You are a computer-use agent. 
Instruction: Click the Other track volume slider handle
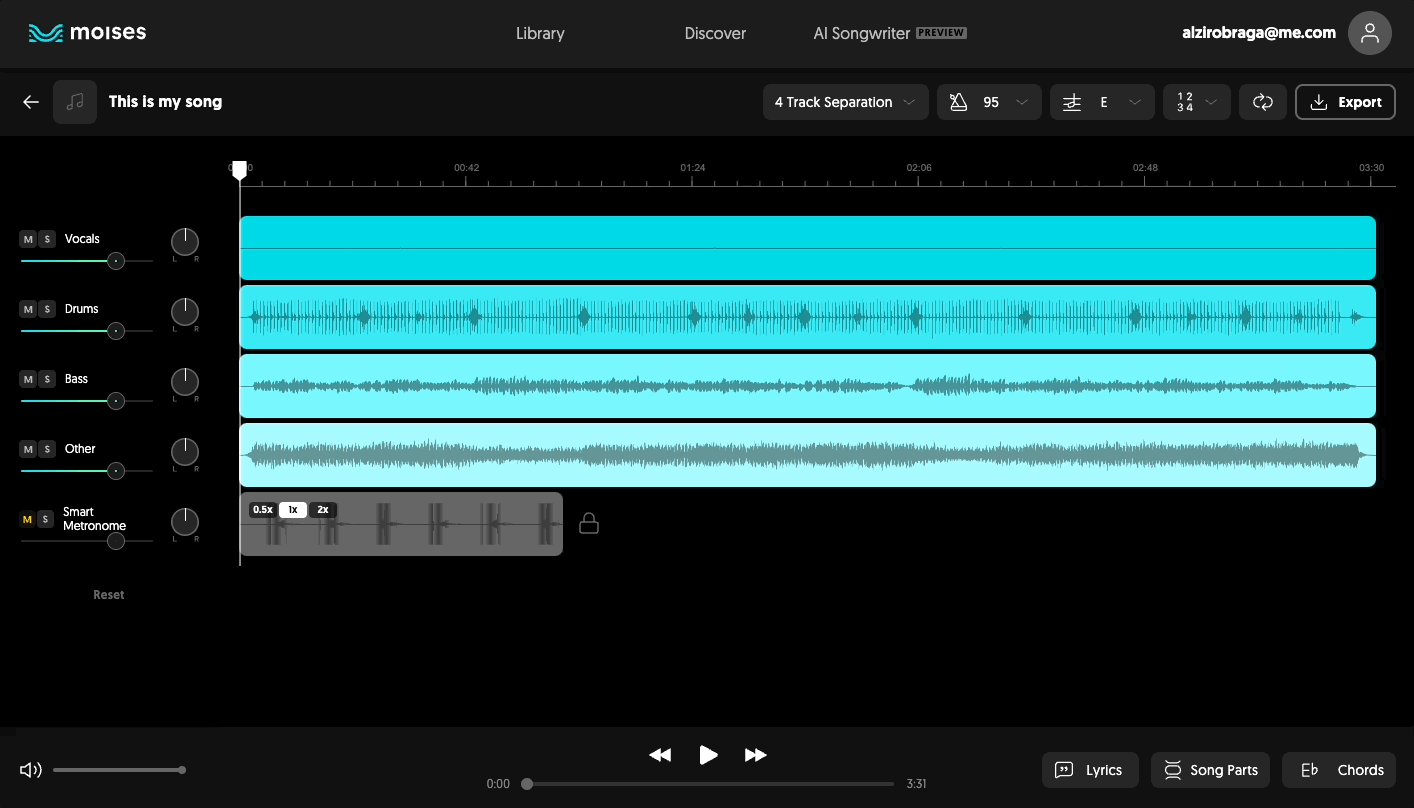click(116, 471)
